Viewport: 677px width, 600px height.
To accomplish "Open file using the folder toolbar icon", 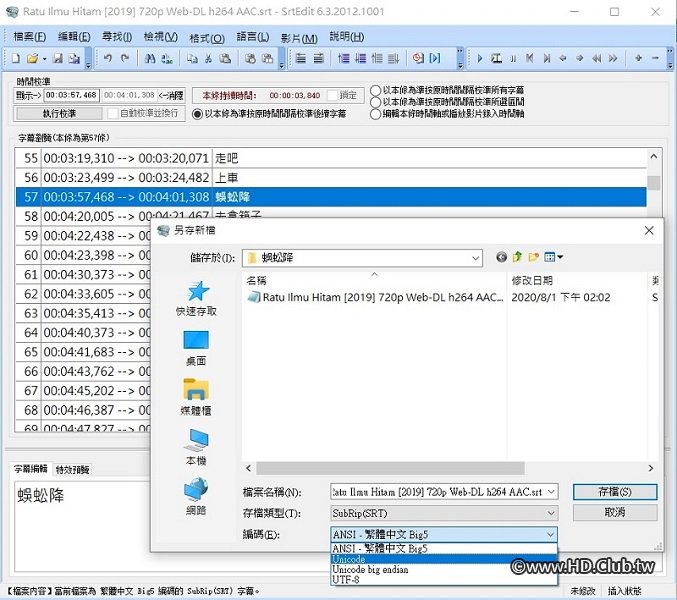I will coord(32,58).
